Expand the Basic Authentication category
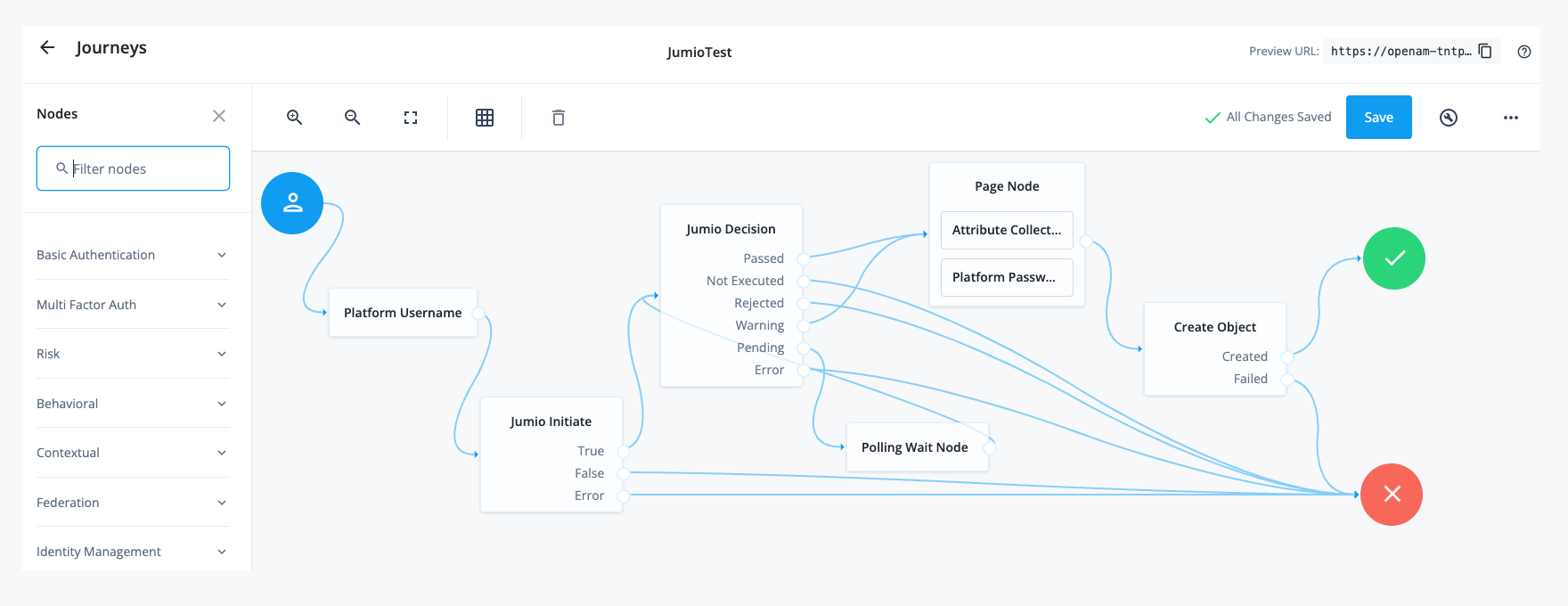Screen dimensions: 1568x606 (x=133, y=255)
